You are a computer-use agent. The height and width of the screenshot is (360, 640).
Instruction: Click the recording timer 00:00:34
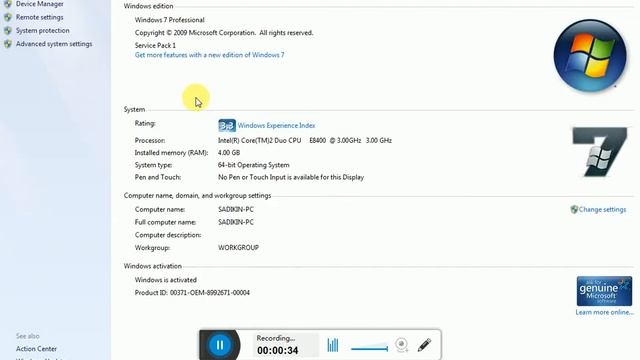pyautogui.click(x=278, y=350)
